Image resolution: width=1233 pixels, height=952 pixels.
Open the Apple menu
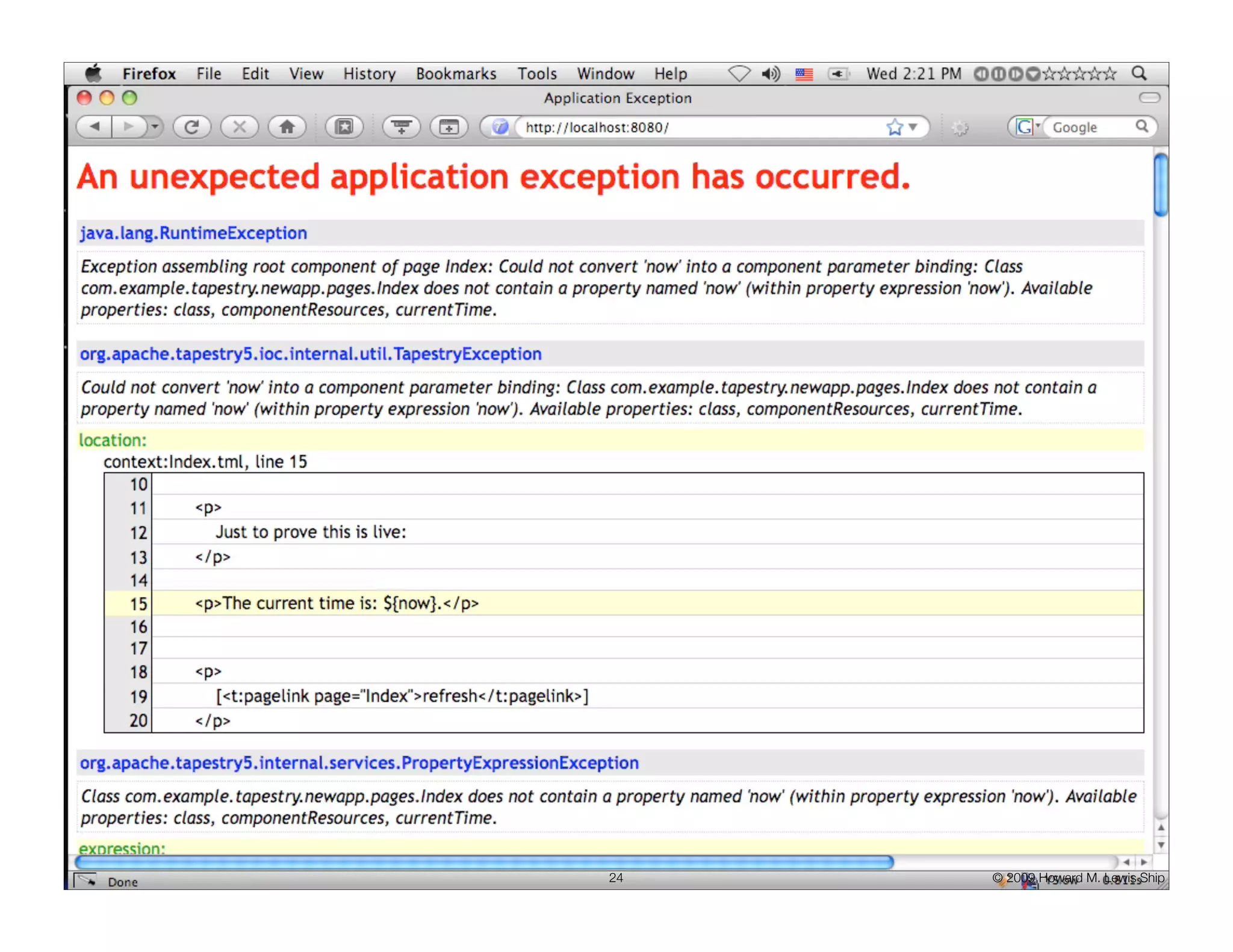click(93, 73)
